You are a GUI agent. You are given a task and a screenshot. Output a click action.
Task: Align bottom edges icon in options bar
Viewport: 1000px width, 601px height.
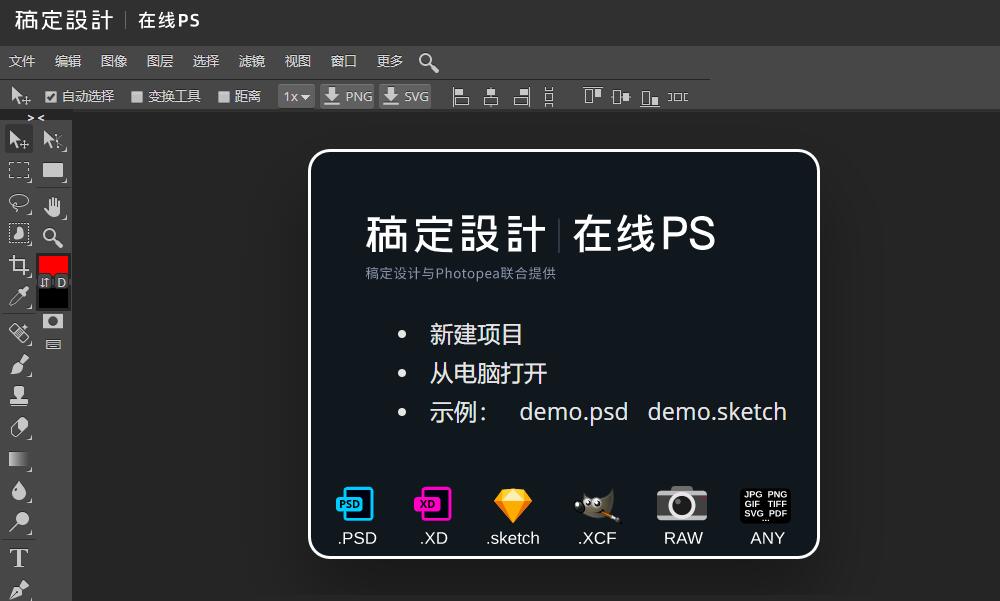point(649,98)
